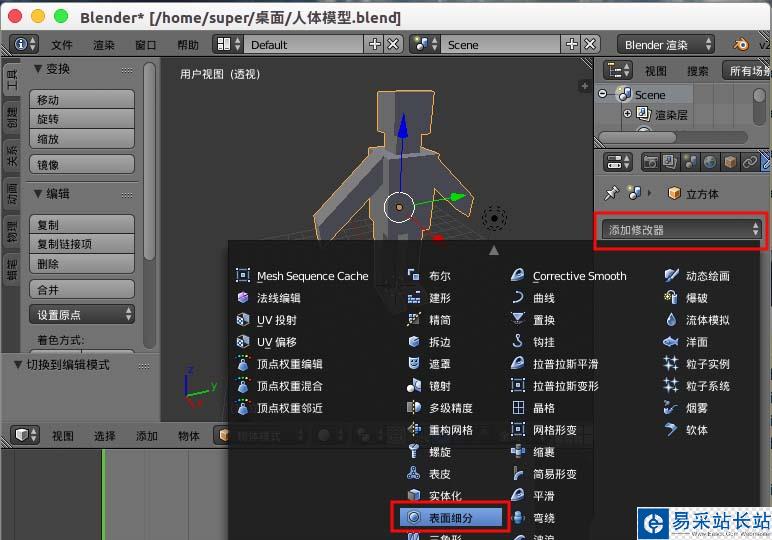Click the 实体化 solidify icon

click(414, 495)
